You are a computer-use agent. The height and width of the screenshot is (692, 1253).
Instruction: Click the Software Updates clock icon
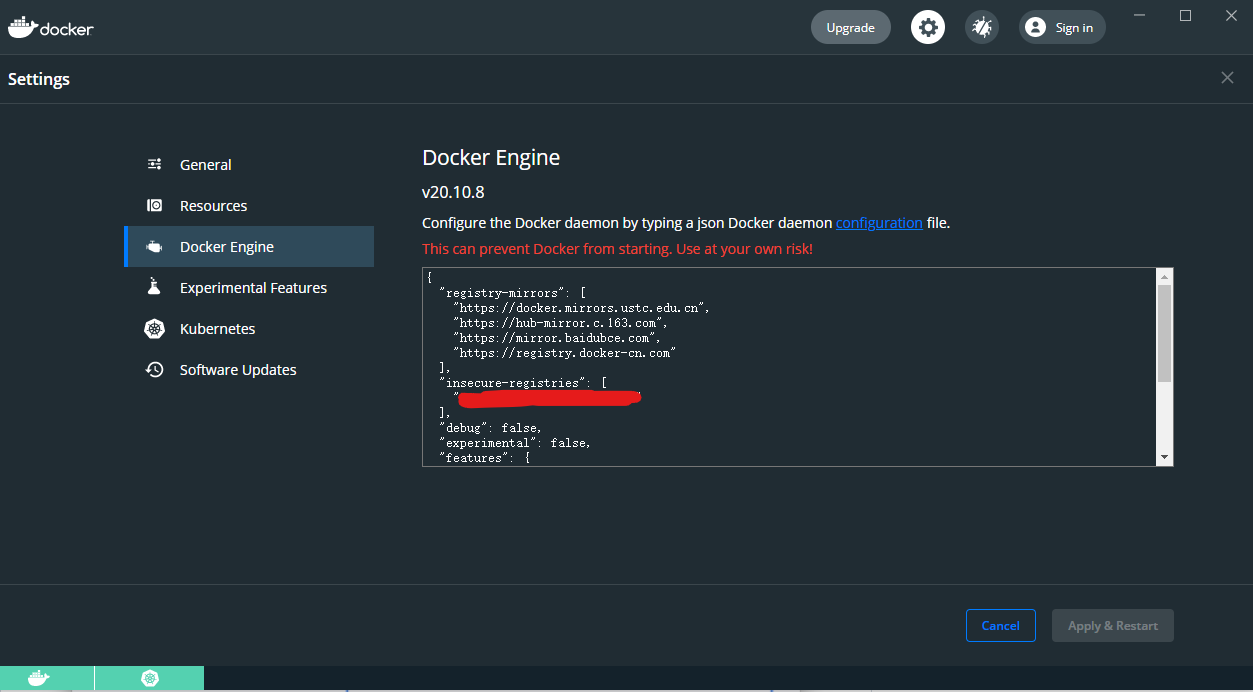[154, 370]
